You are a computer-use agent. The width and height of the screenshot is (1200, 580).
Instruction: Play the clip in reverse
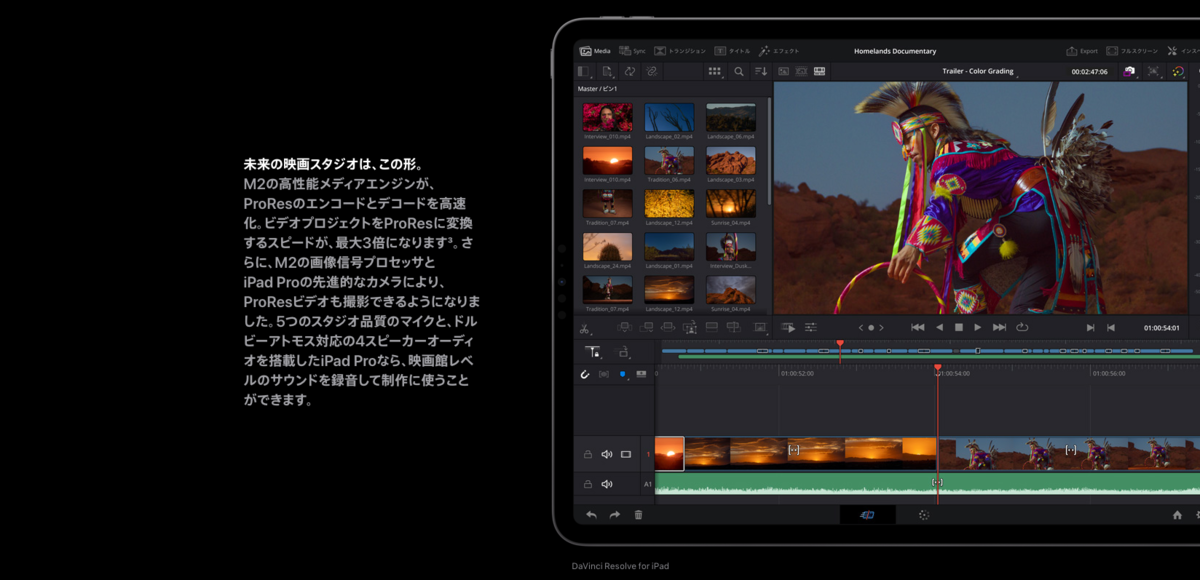click(939, 327)
